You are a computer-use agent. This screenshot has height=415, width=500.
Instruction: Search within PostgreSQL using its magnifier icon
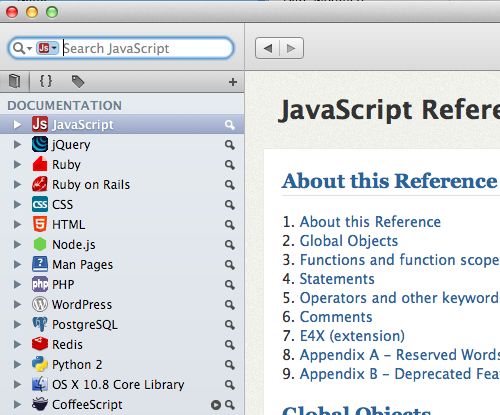230,325
